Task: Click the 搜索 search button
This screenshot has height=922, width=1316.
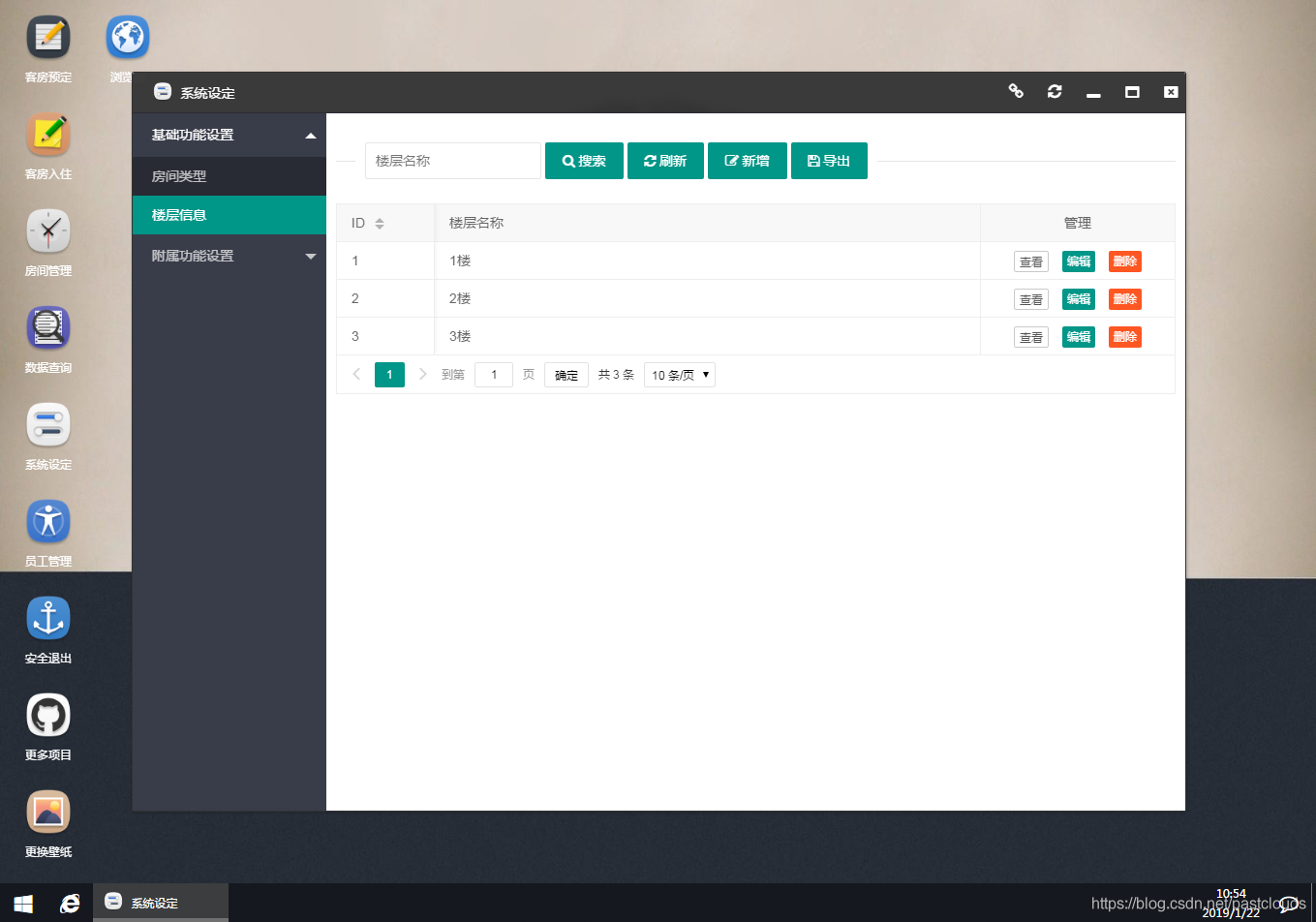Action: coord(584,161)
